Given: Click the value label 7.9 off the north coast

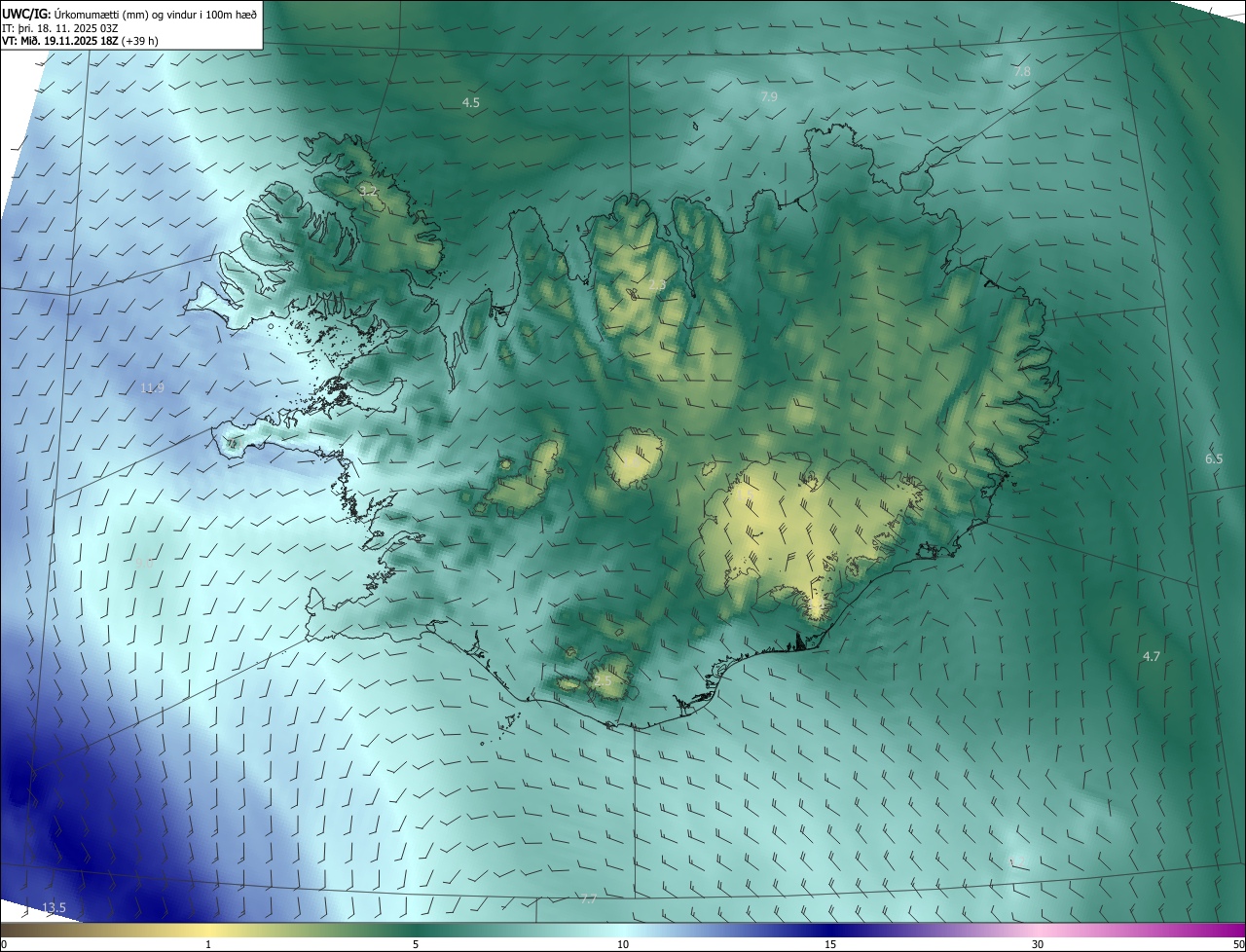Looking at the screenshot, I should click(769, 97).
